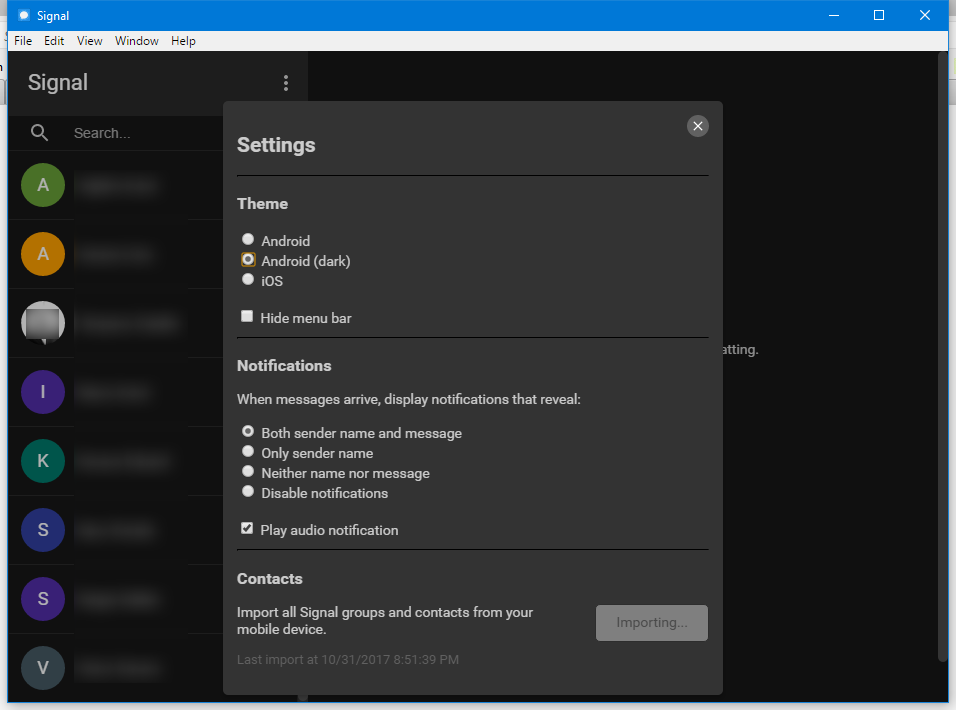956x710 pixels.
Task: Click the search magnifier icon
Action: pos(40,133)
